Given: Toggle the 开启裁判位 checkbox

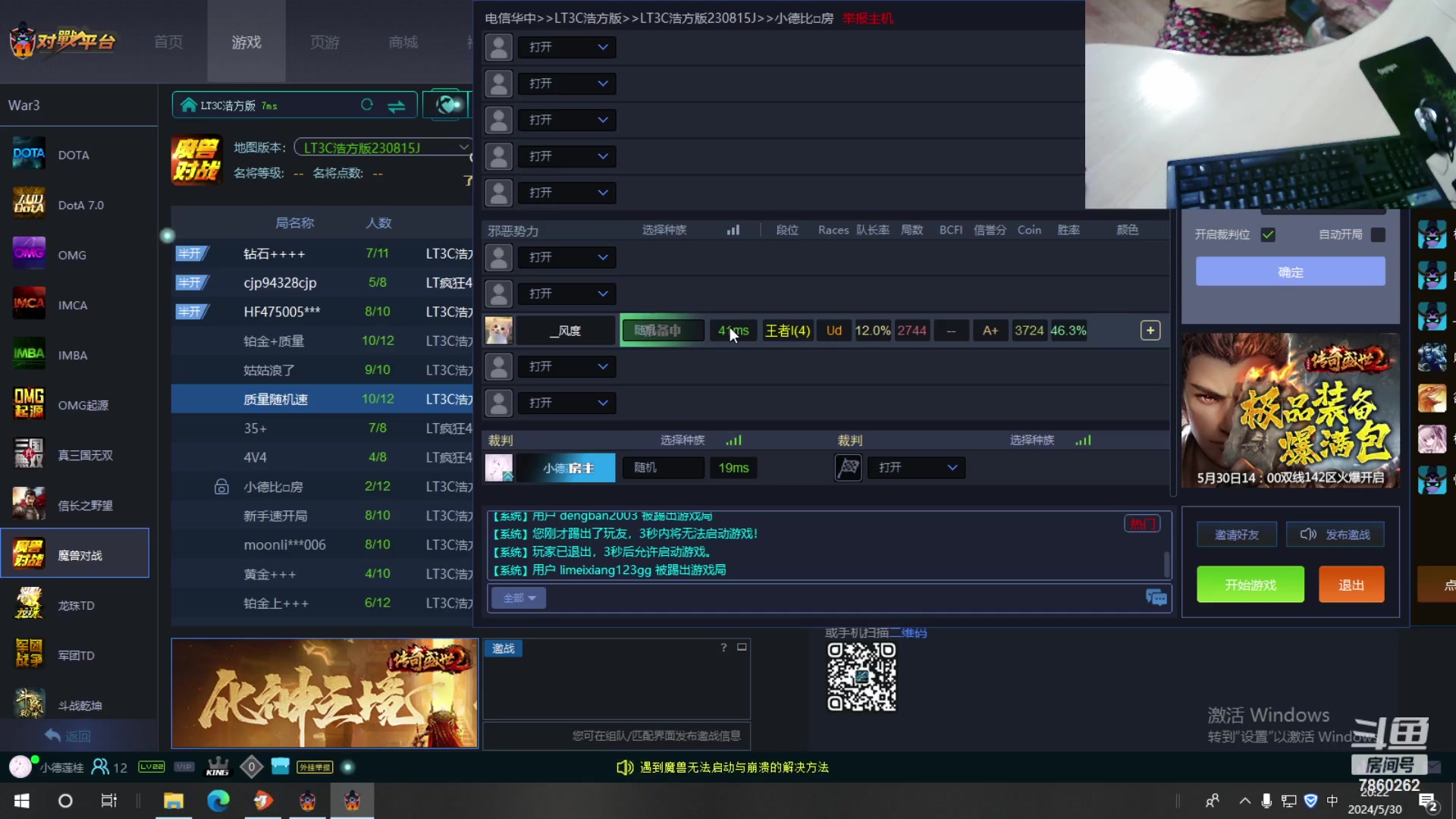Looking at the screenshot, I should tap(1268, 234).
